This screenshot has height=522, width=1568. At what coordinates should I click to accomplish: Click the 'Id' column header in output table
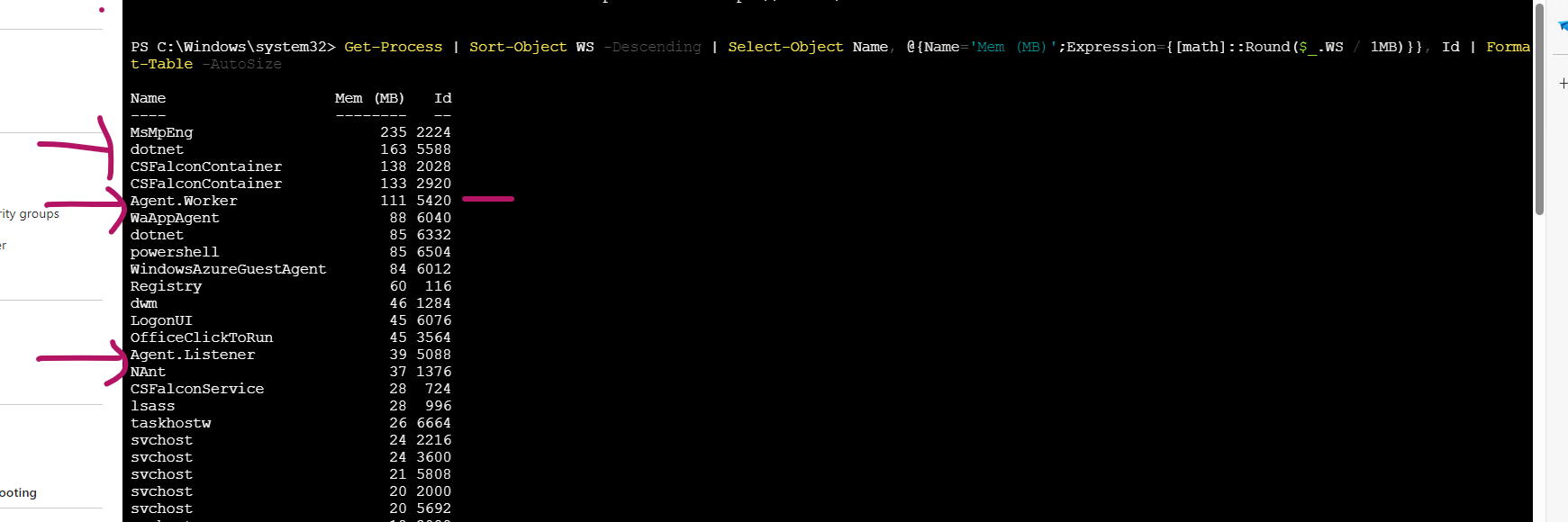click(442, 98)
